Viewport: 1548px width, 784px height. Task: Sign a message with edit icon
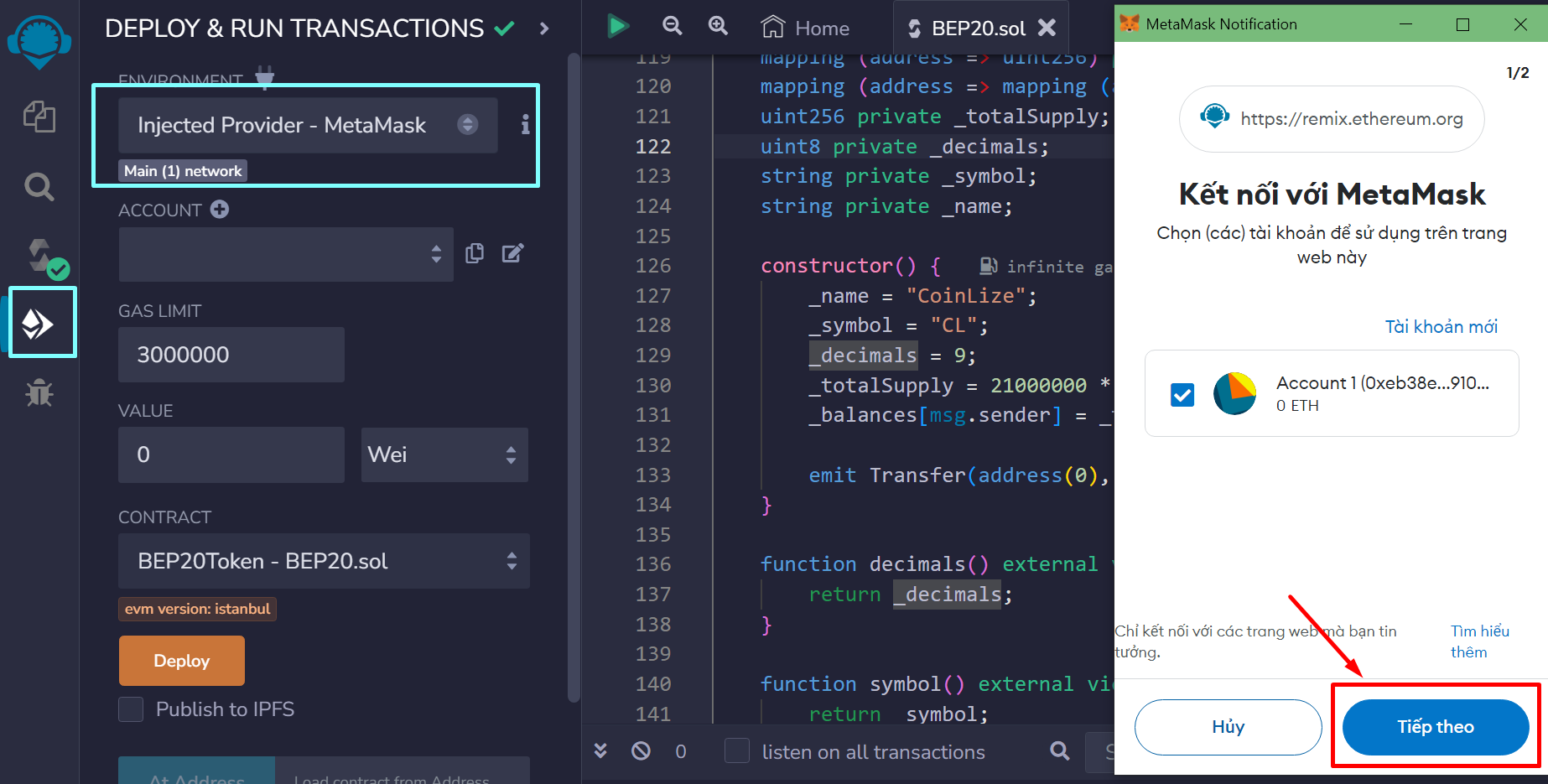pyautogui.click(x=513, y=253)
